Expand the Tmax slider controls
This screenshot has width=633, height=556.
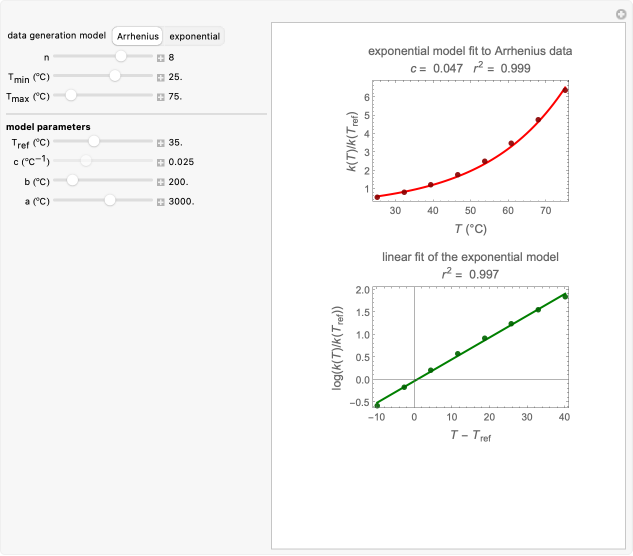160,96
